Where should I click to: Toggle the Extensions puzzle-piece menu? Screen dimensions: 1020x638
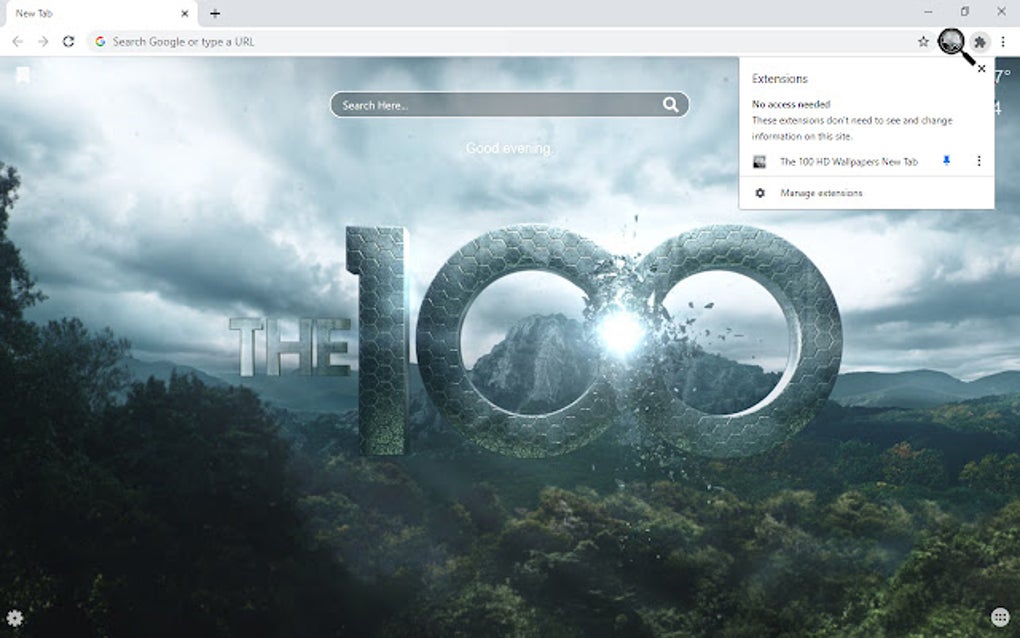point(980,42)
